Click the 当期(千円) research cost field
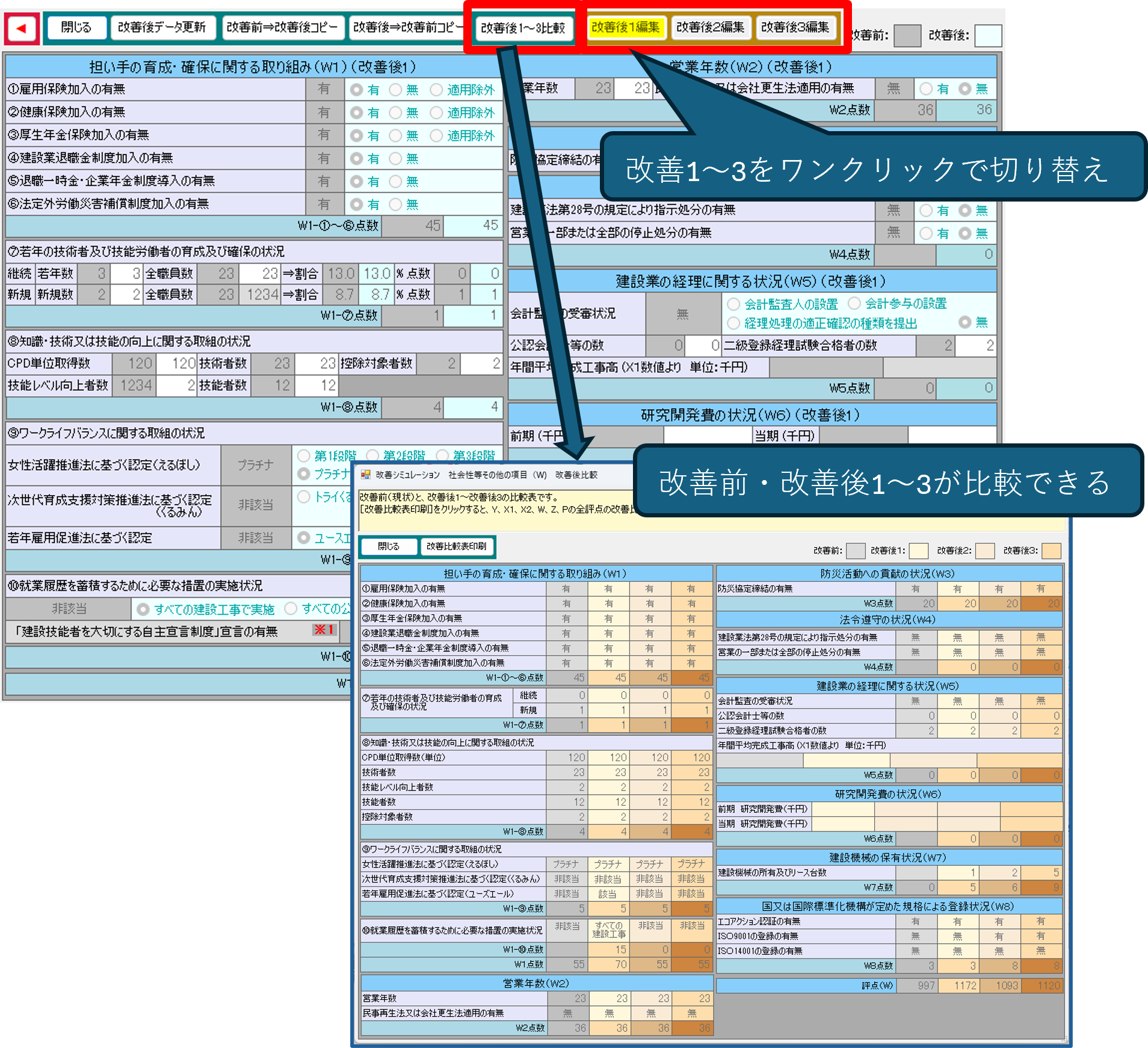The height and width of the screenshot is (1048, 1148). click(951, 436)
